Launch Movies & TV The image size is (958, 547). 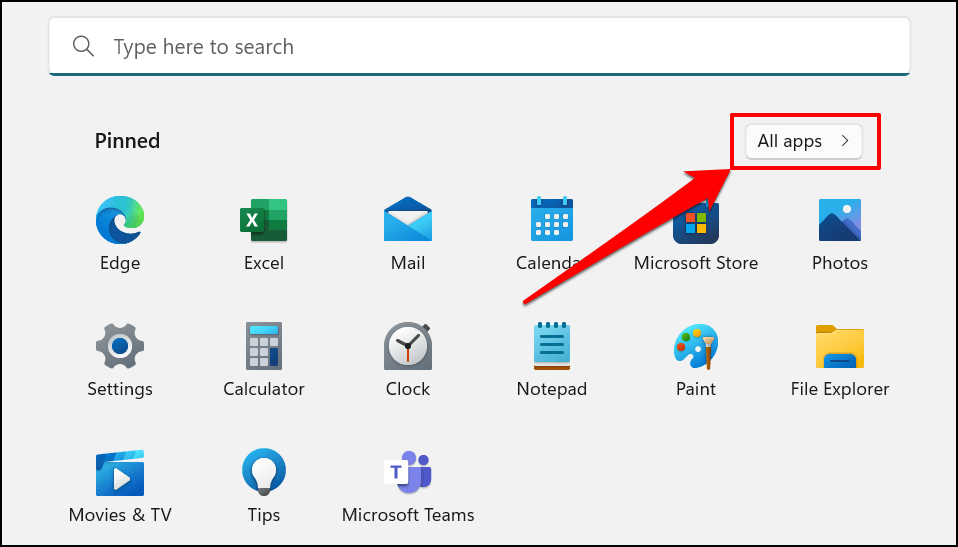click(x=120, y=473)
